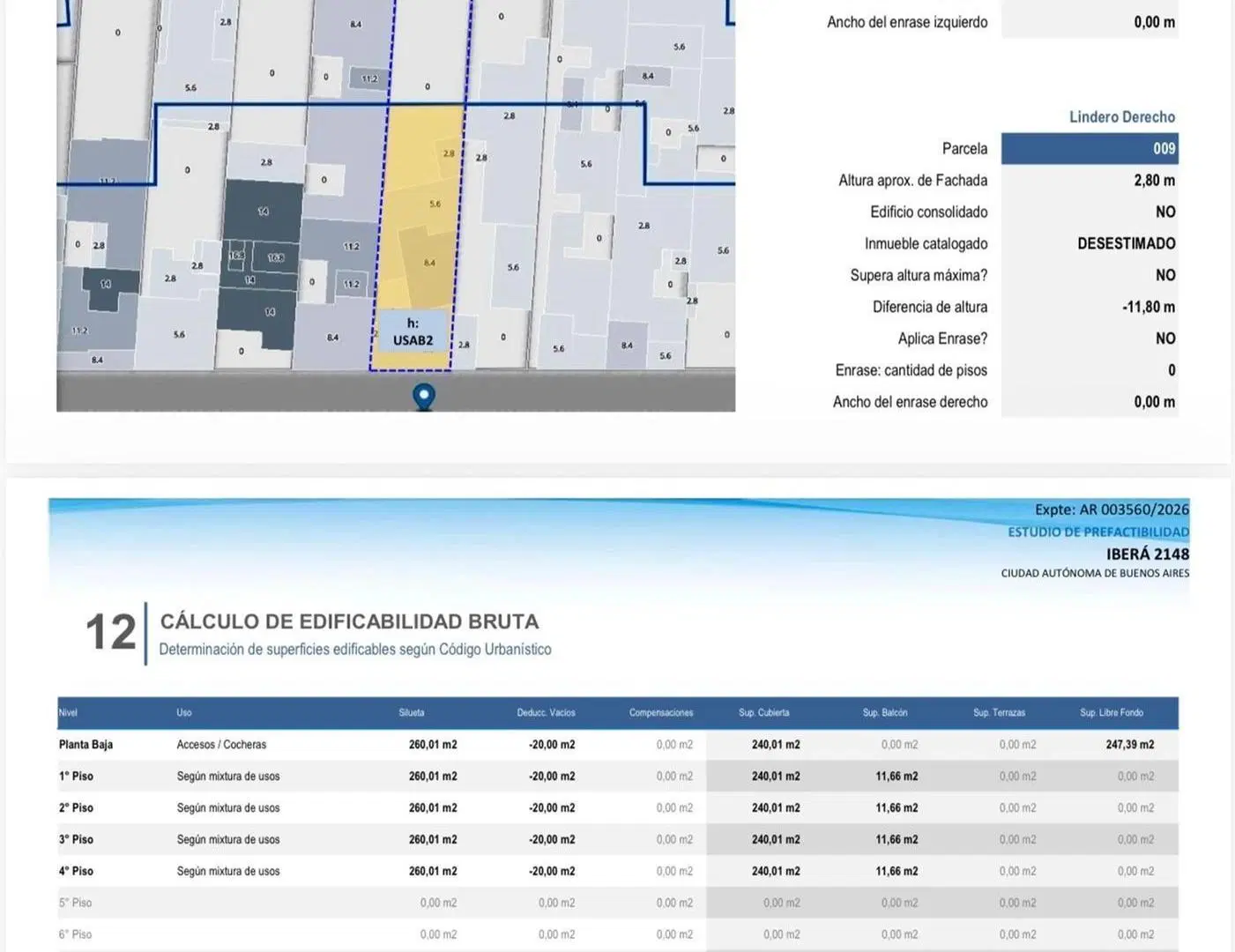The width and height of the screenshot is (1235, 952).
Task: Select '0,00 m' for Ancho del enrase derecho
Action: (x=1154, y=403)
